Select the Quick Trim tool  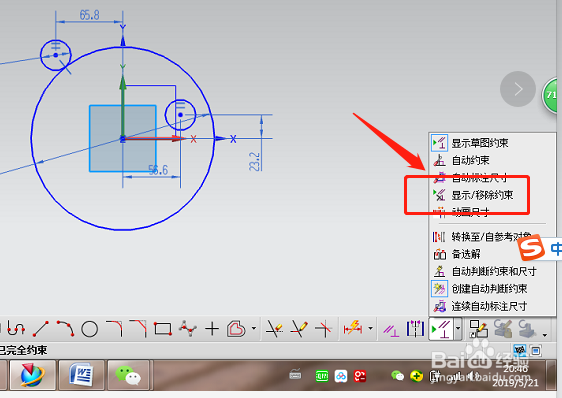point(274,328)
